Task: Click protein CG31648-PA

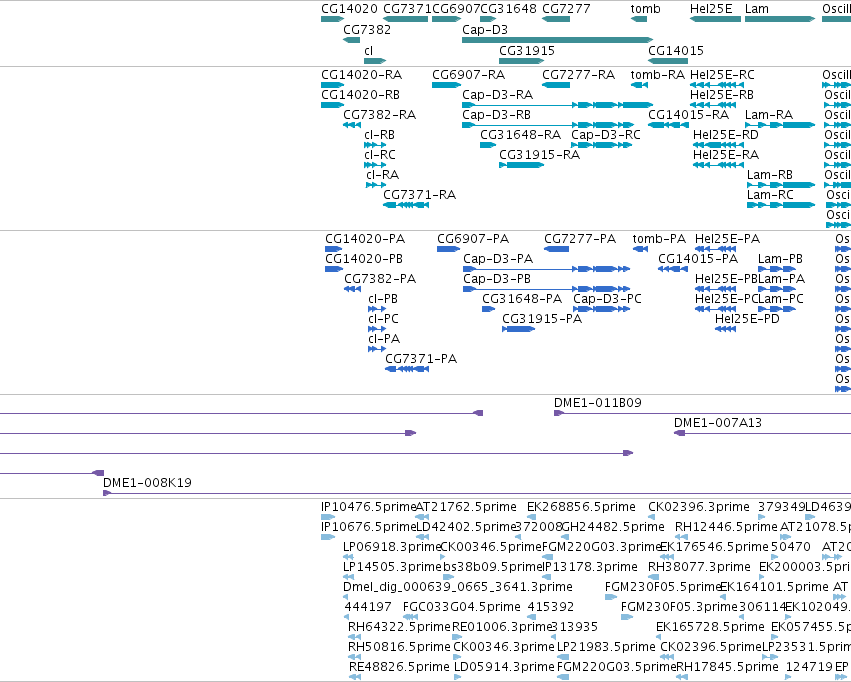Action: 522,299
